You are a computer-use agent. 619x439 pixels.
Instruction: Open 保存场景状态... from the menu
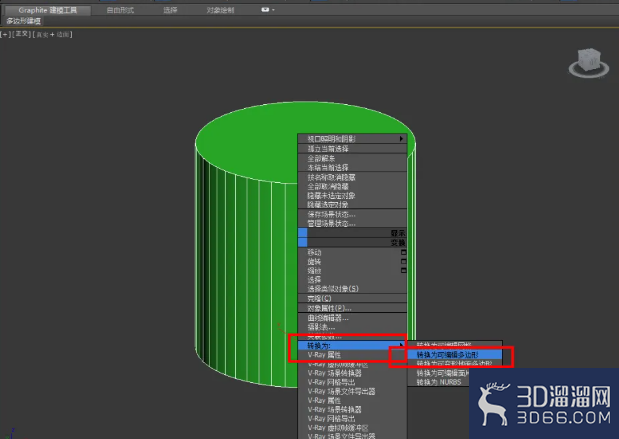(352, 215)
